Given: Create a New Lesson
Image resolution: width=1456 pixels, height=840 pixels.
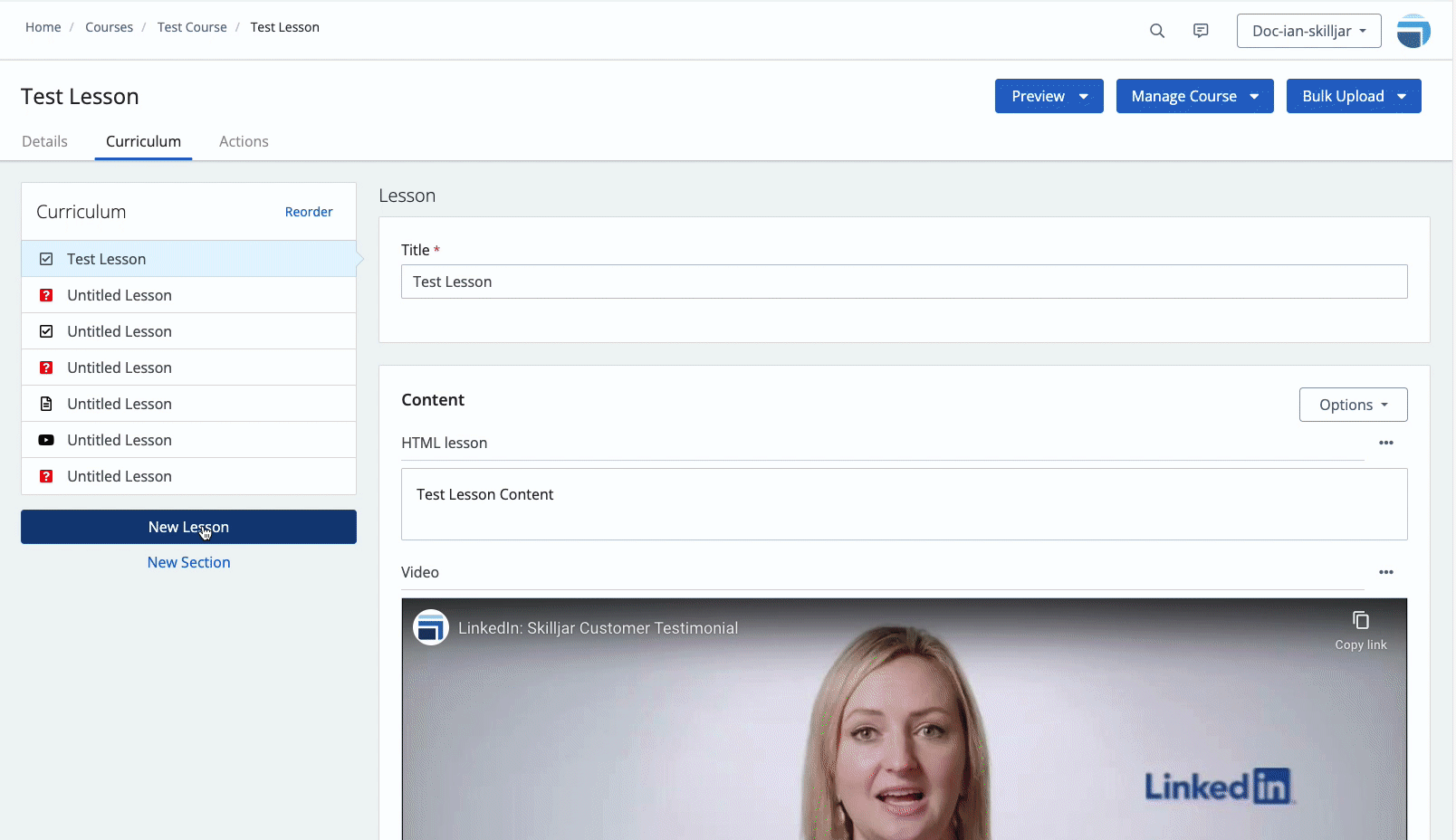Looking at the screenshot, I should 188,527.
